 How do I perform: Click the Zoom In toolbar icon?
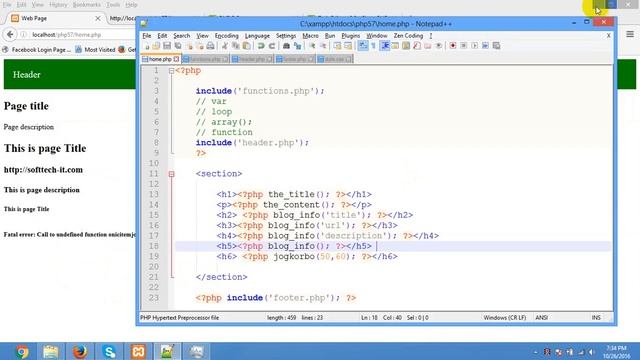[312, 46]
